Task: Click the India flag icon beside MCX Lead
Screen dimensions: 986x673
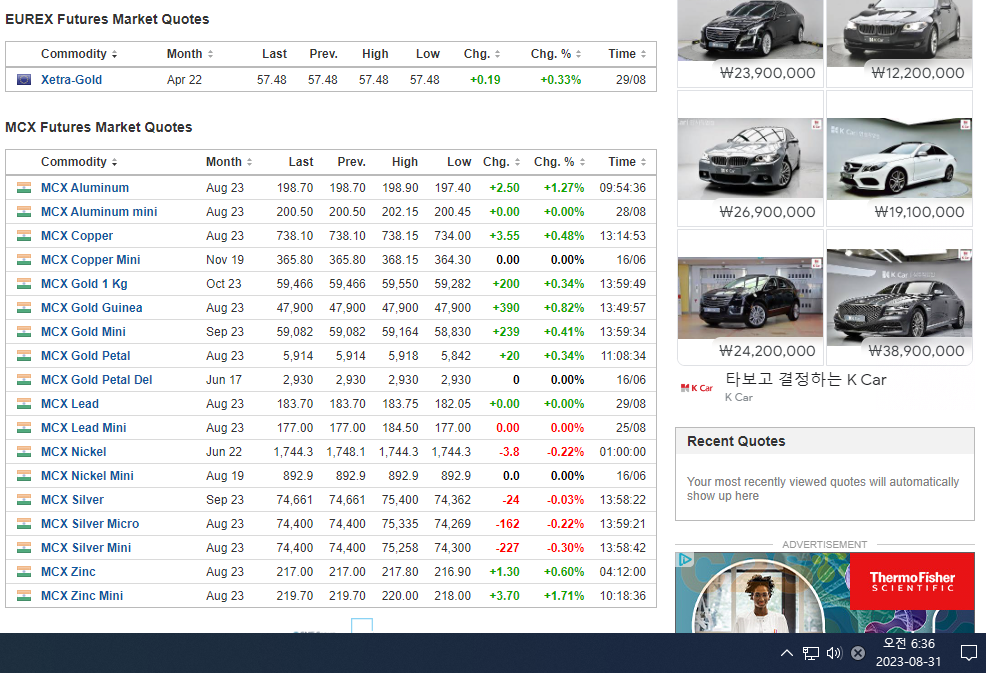Action: click(24, 404)
